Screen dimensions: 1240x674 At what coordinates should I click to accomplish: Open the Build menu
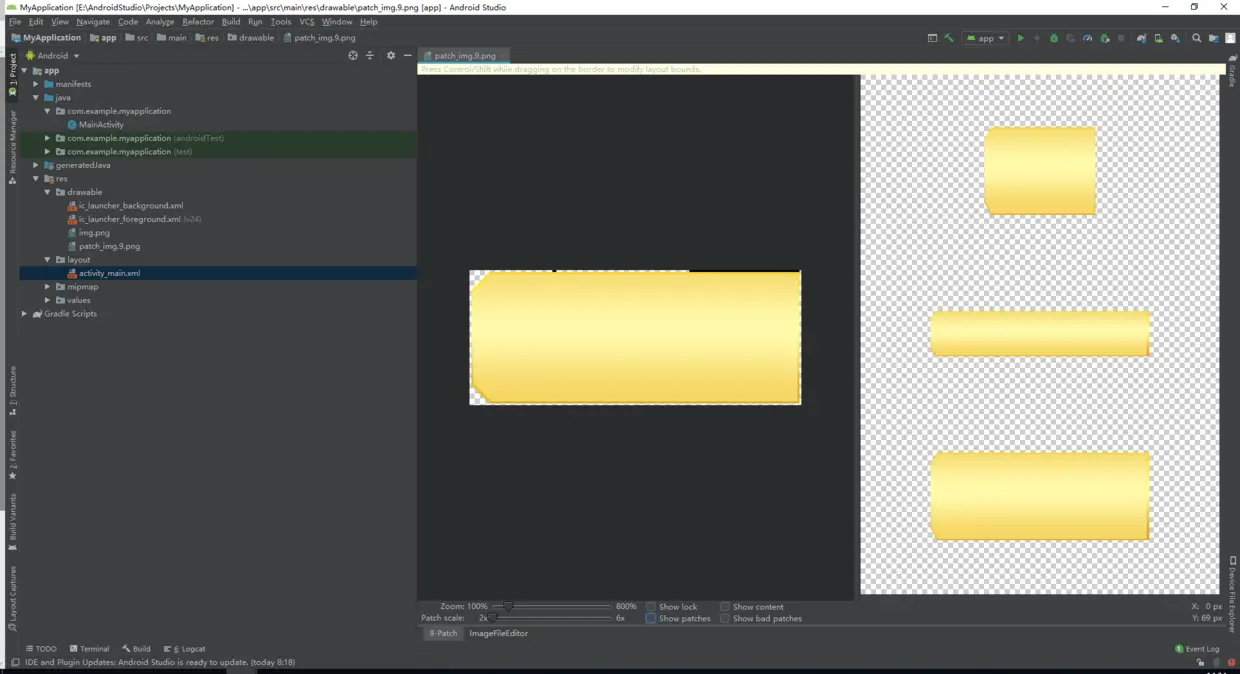click(231, 21)
